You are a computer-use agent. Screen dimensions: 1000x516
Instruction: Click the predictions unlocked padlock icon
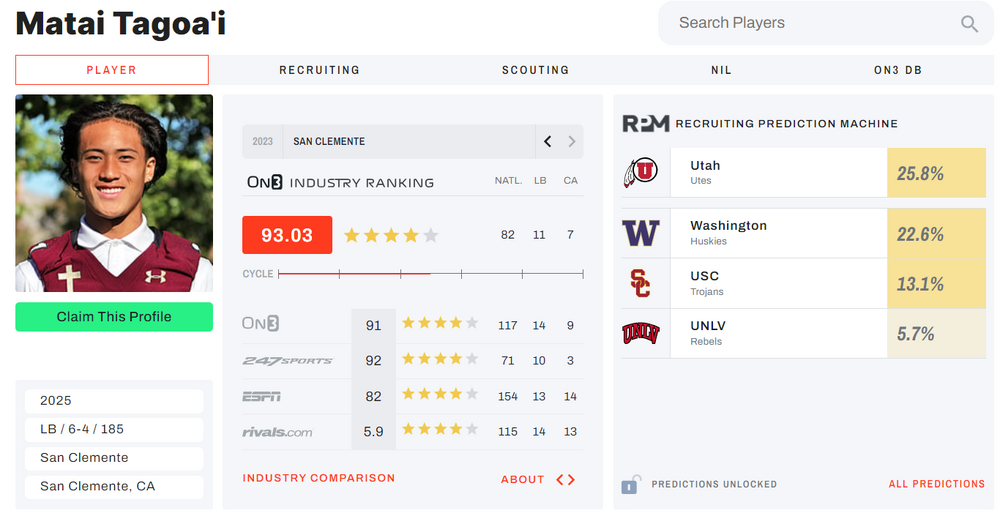point(630,484)
